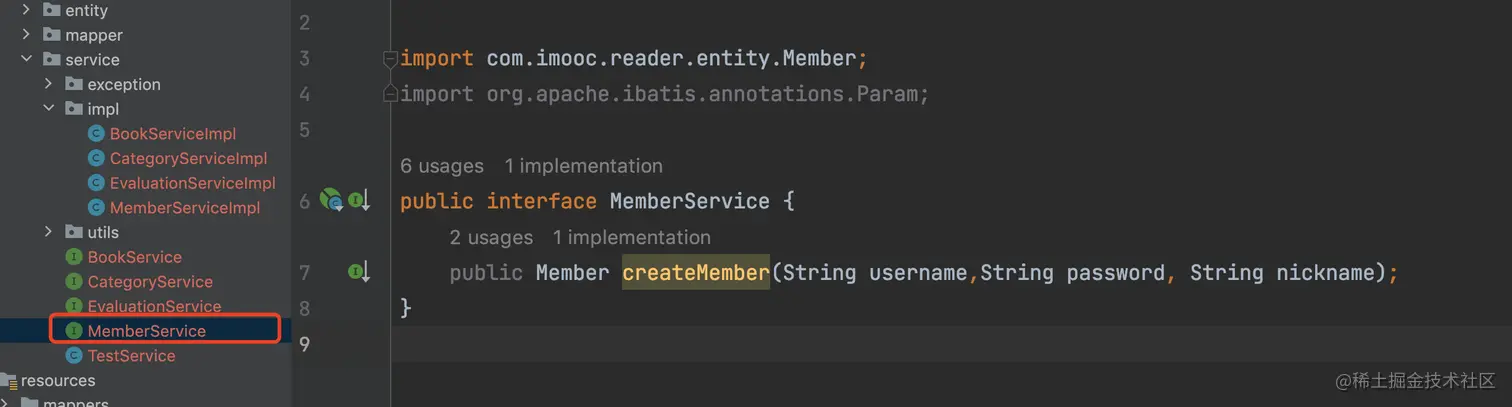This screenshot has height=407, width=1512.
Task: Open CategoryService interface file
Action: [x=150, y=282]
